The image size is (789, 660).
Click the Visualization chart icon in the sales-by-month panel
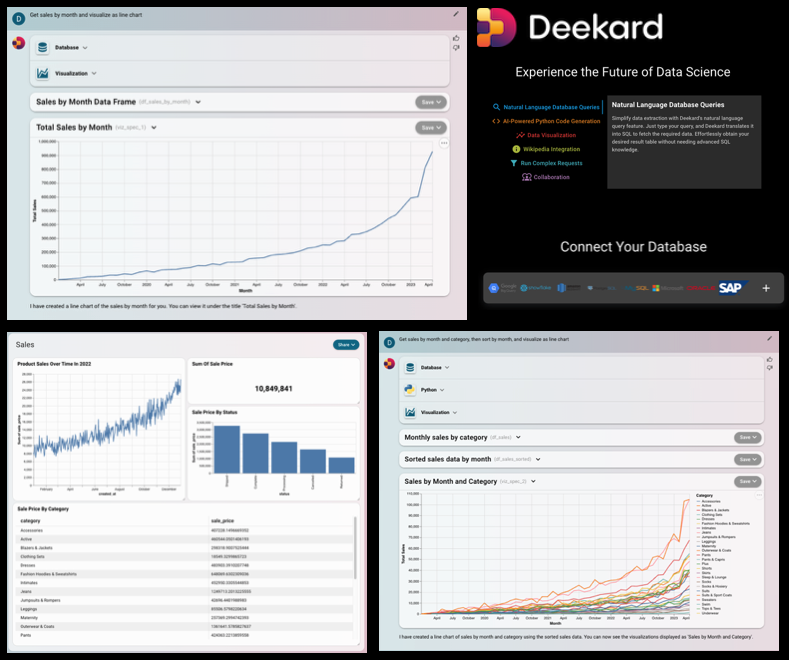click(43, 73)
